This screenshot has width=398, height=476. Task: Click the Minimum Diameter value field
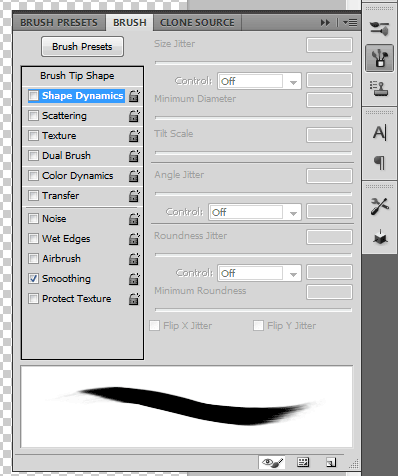click(329, 100)
